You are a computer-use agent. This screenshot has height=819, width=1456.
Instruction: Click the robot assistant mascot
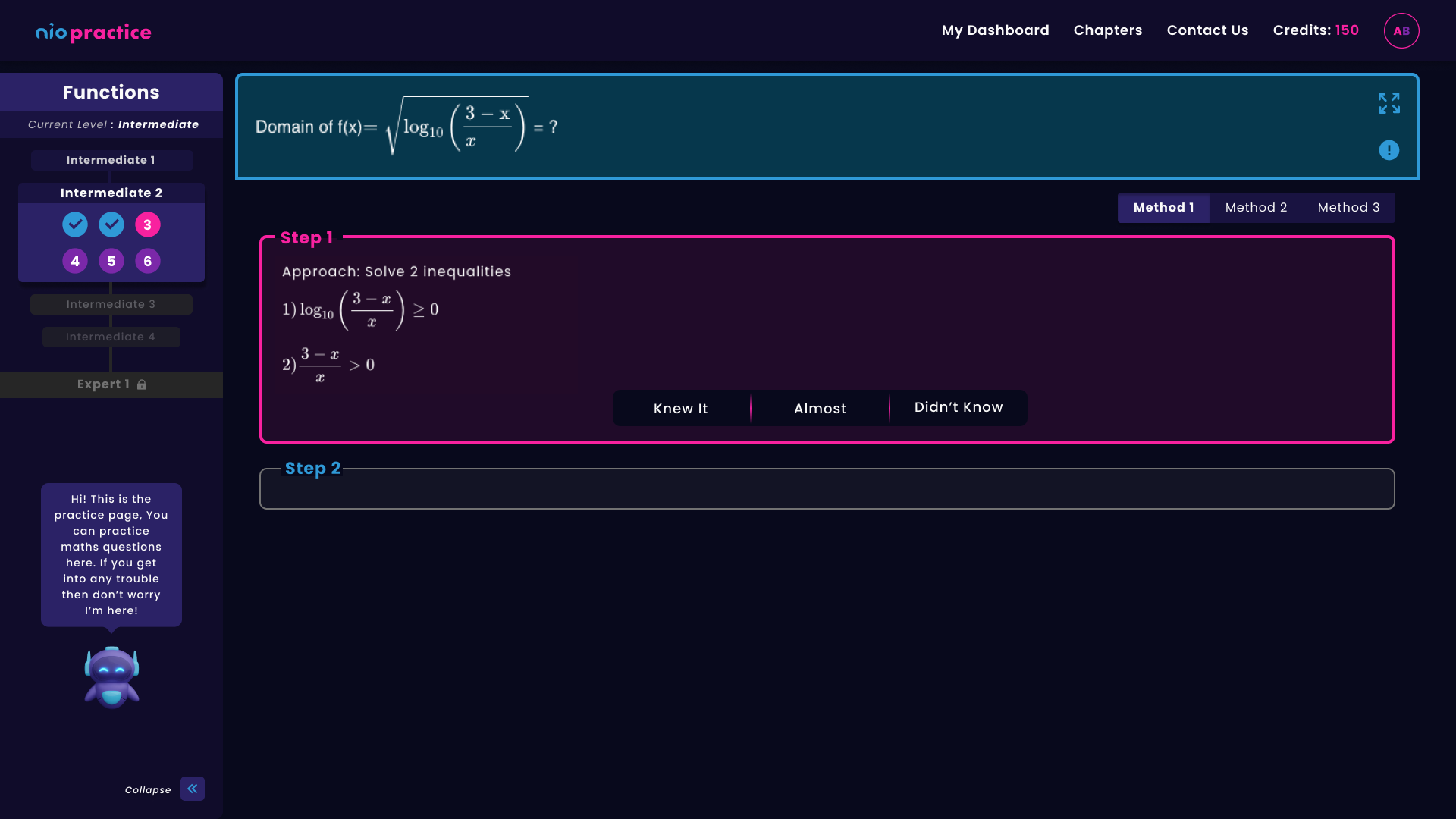point(111,676)
